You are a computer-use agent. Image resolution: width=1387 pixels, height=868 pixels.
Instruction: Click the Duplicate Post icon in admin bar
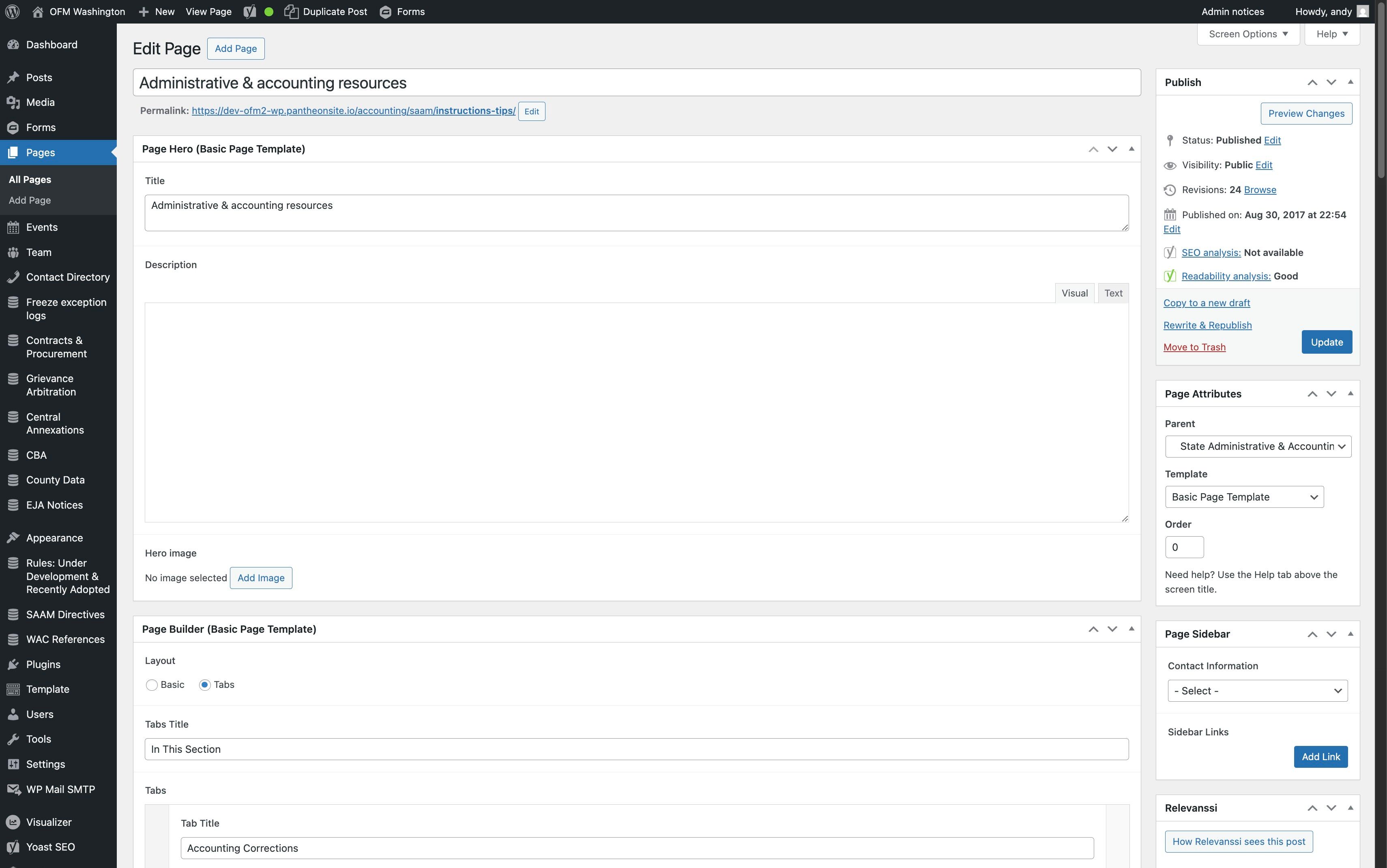point(292,11)
